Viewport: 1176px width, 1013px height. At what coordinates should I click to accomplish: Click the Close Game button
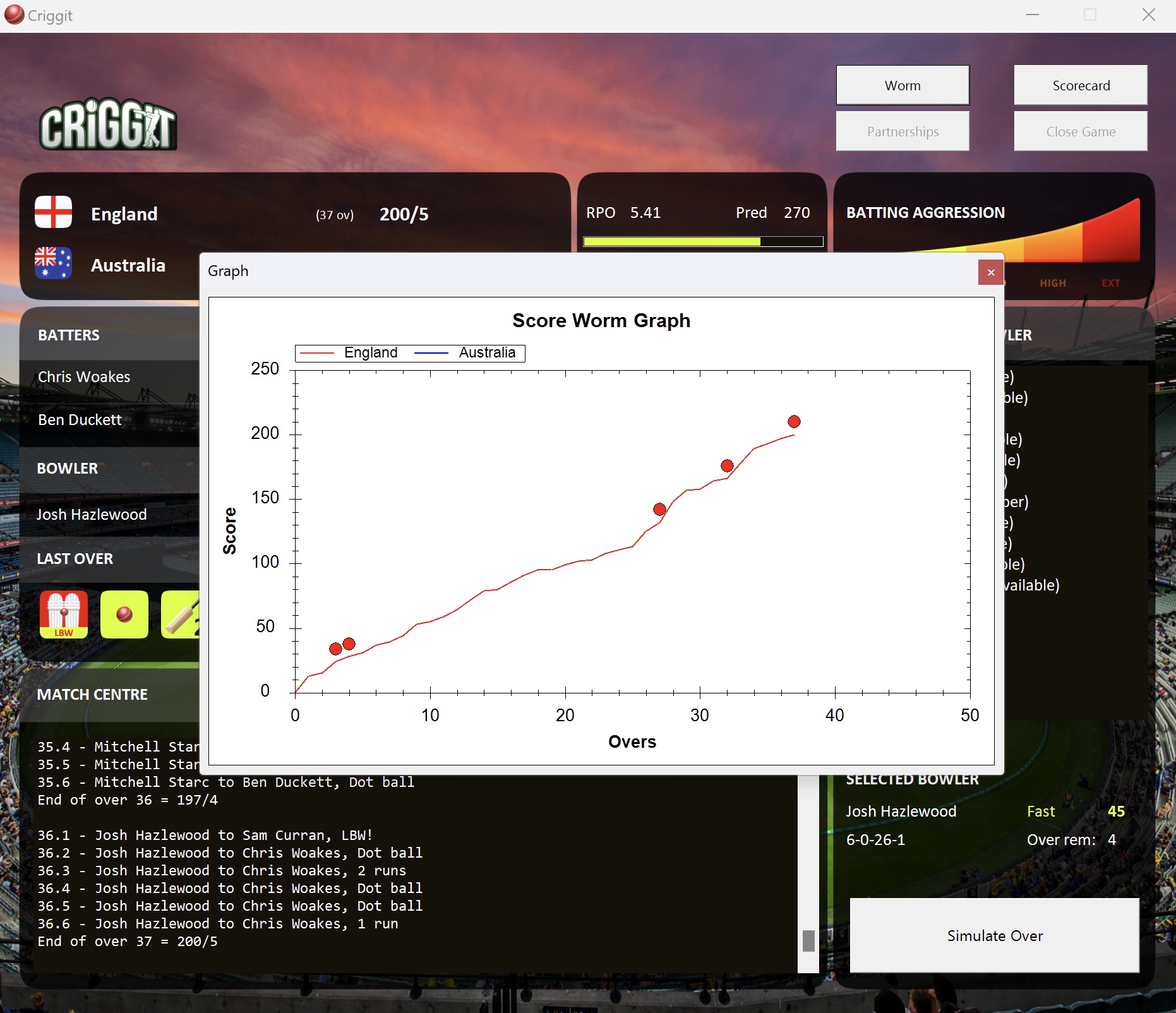1081,131
